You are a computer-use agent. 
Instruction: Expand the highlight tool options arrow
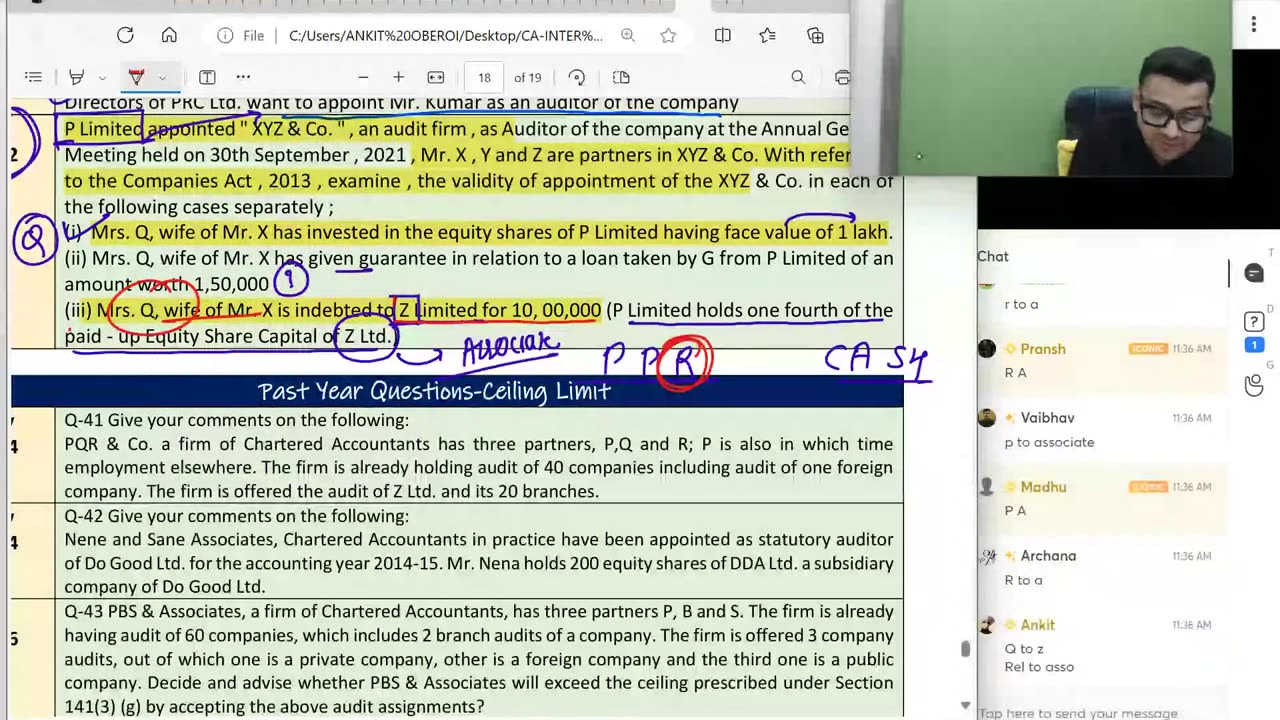pos(101,77)
